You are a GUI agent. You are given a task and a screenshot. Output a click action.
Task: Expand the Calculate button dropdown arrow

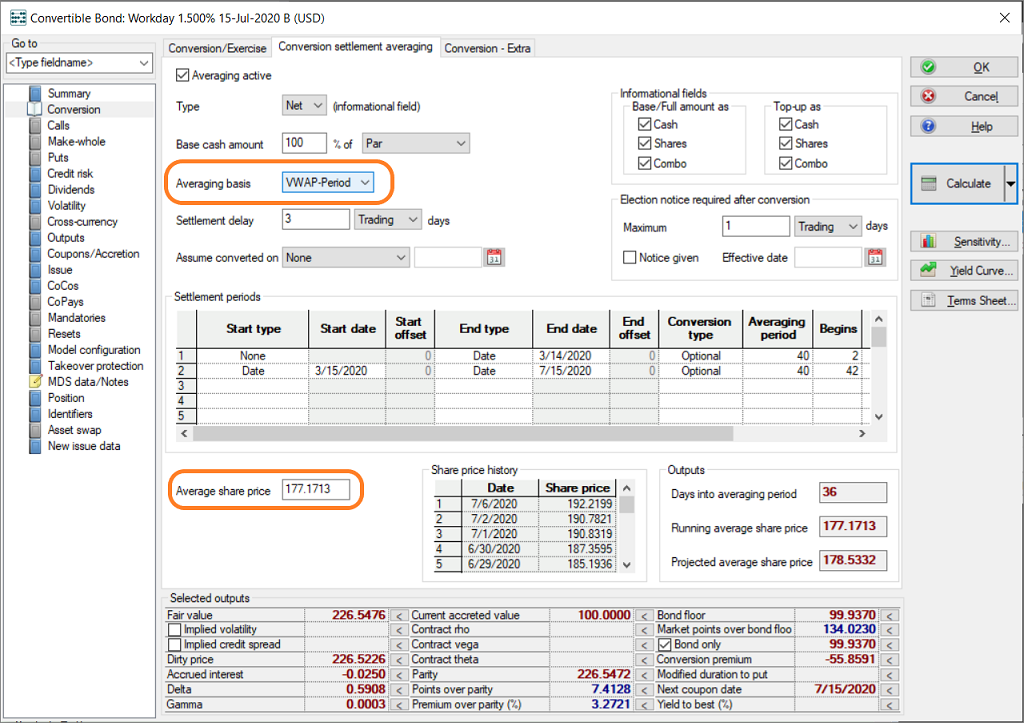[1010, 184]
